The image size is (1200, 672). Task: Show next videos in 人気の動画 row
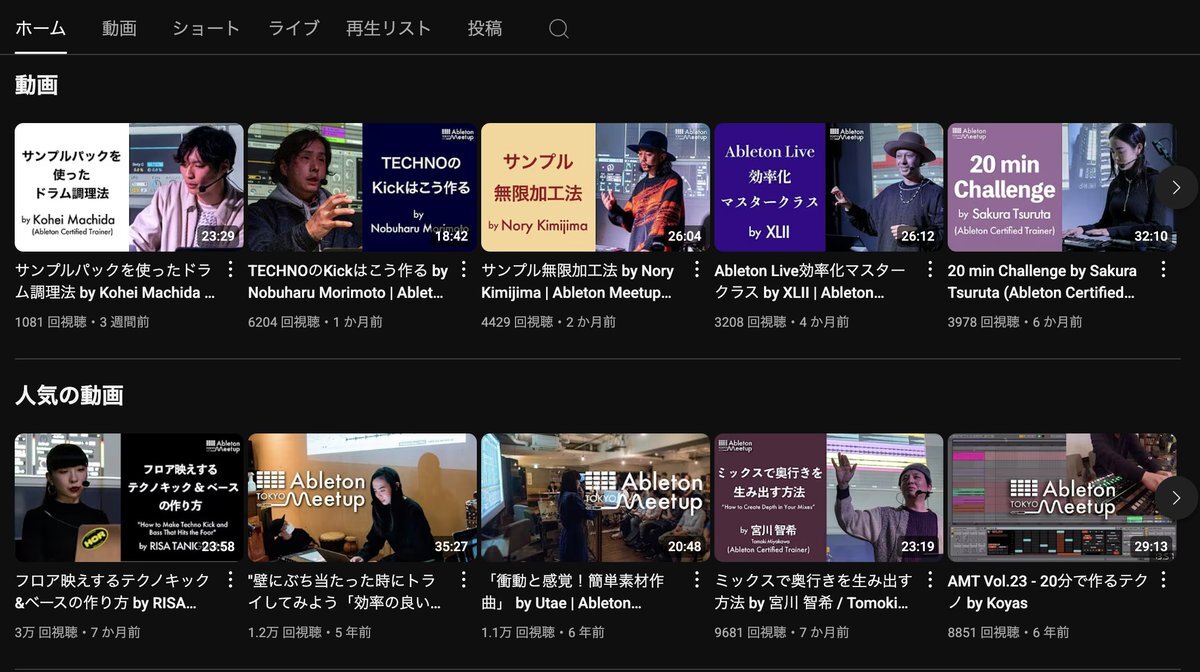(x=1176, y=497)
